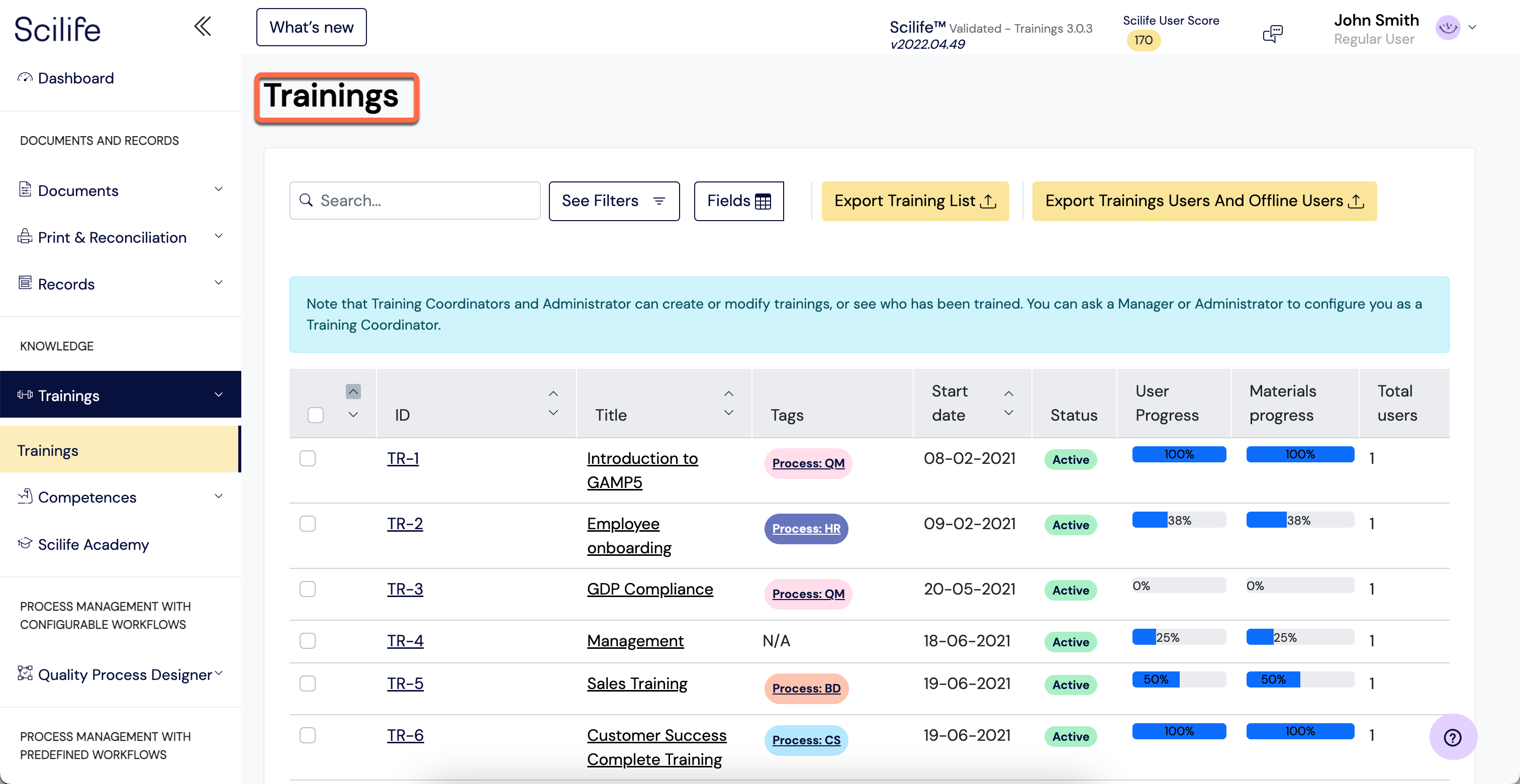Screen dimensions: 1520x784
Task: Open the TR-1 training link
Action: point(403,458)
